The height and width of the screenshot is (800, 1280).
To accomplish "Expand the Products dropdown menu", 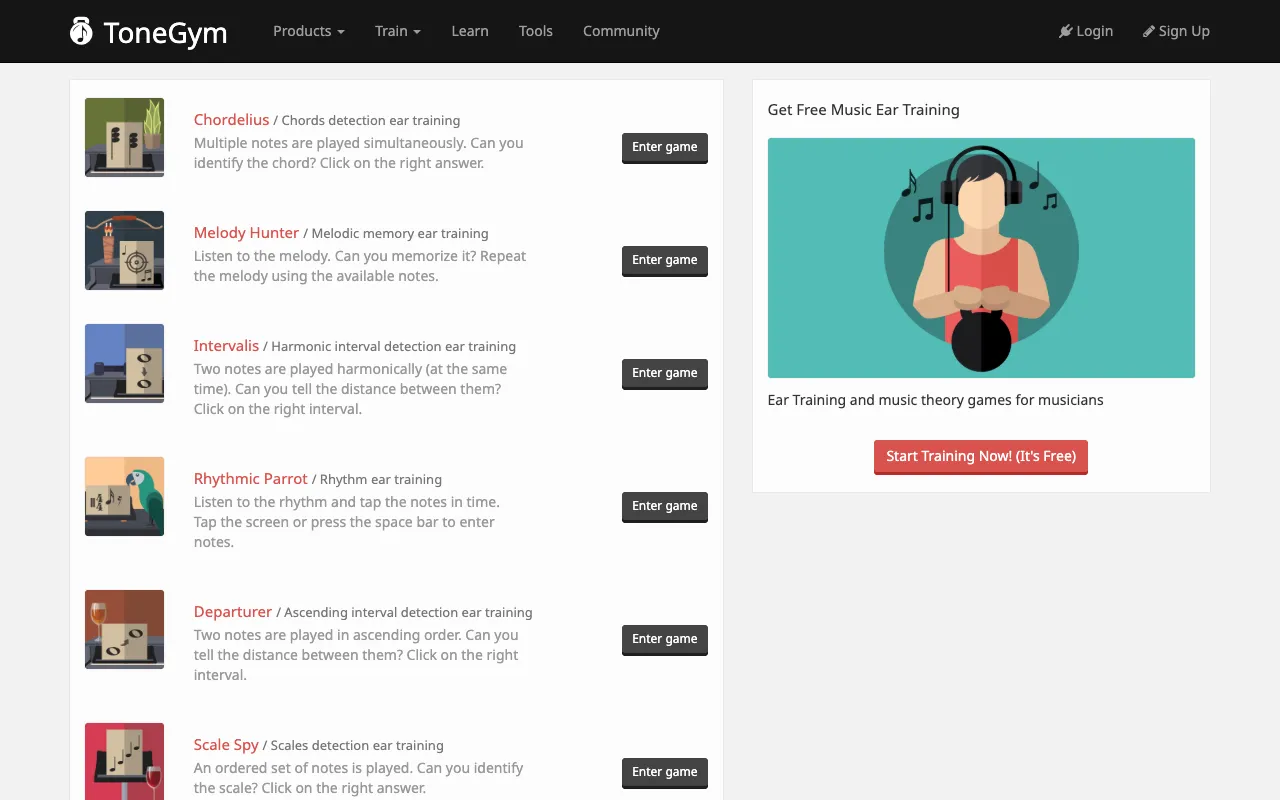I will point(309,31).
